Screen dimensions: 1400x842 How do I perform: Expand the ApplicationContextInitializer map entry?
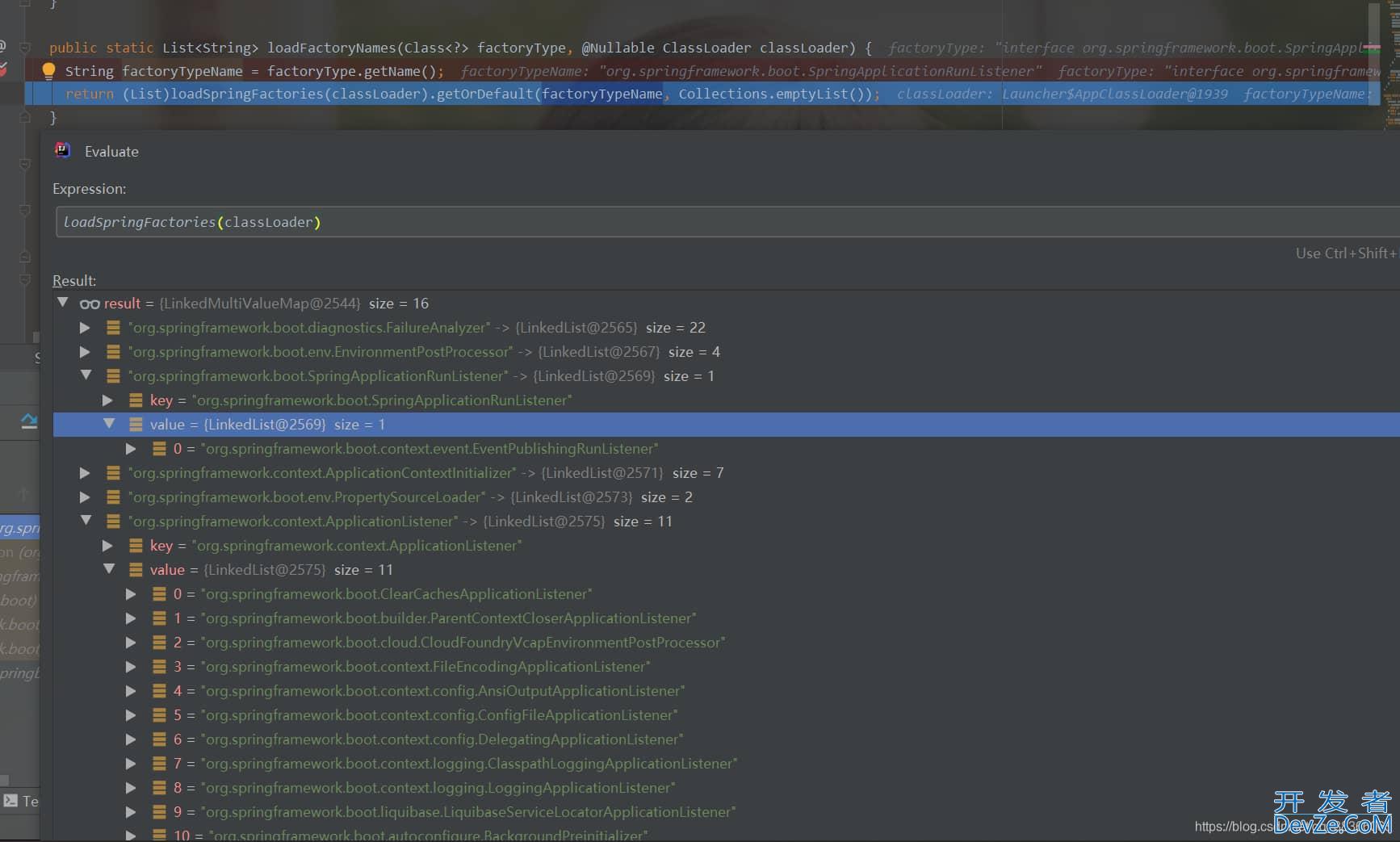[x=85, y=473]
